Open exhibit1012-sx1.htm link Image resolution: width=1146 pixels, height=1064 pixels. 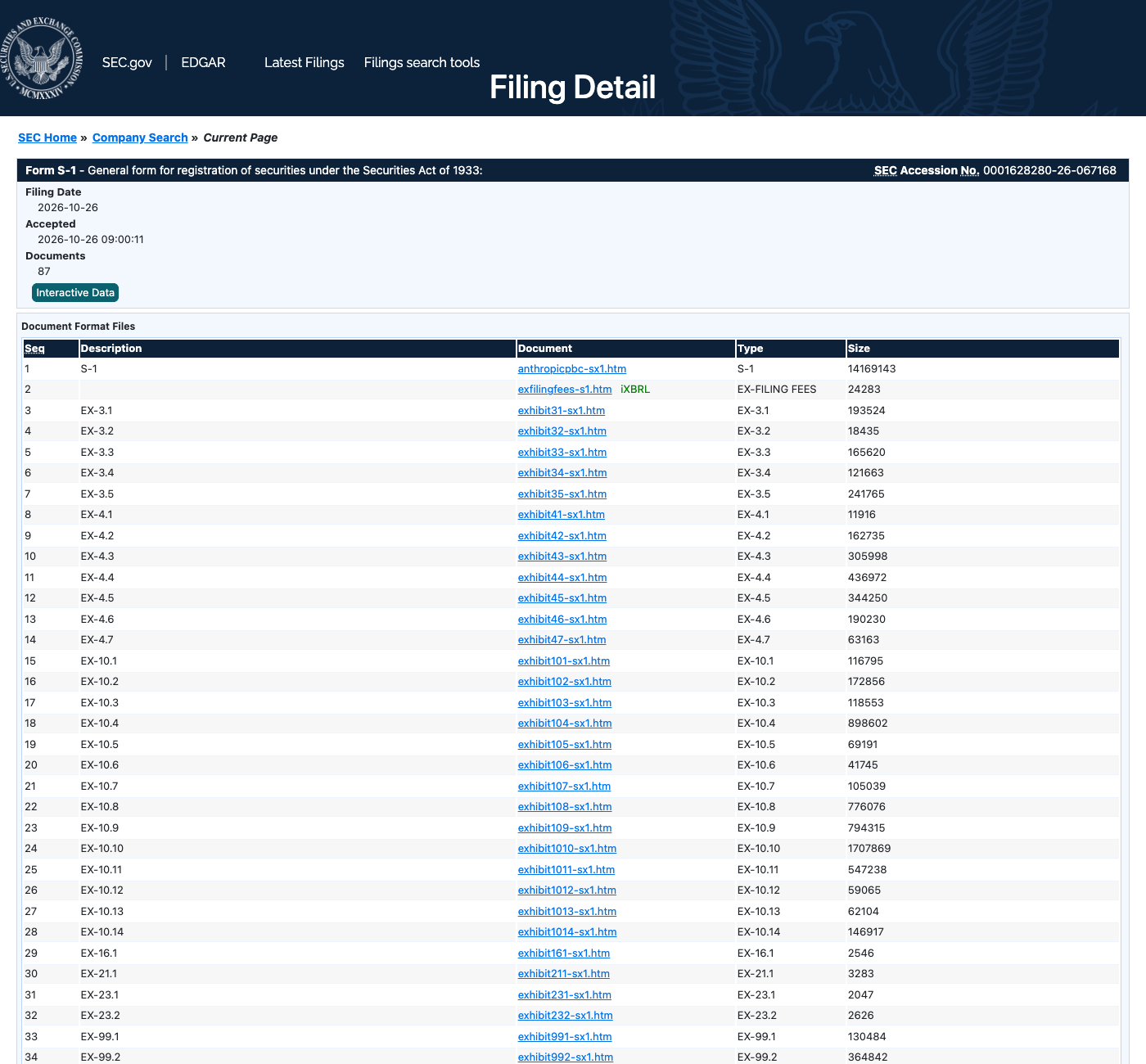pyautogui.click(x=567, y=890)
